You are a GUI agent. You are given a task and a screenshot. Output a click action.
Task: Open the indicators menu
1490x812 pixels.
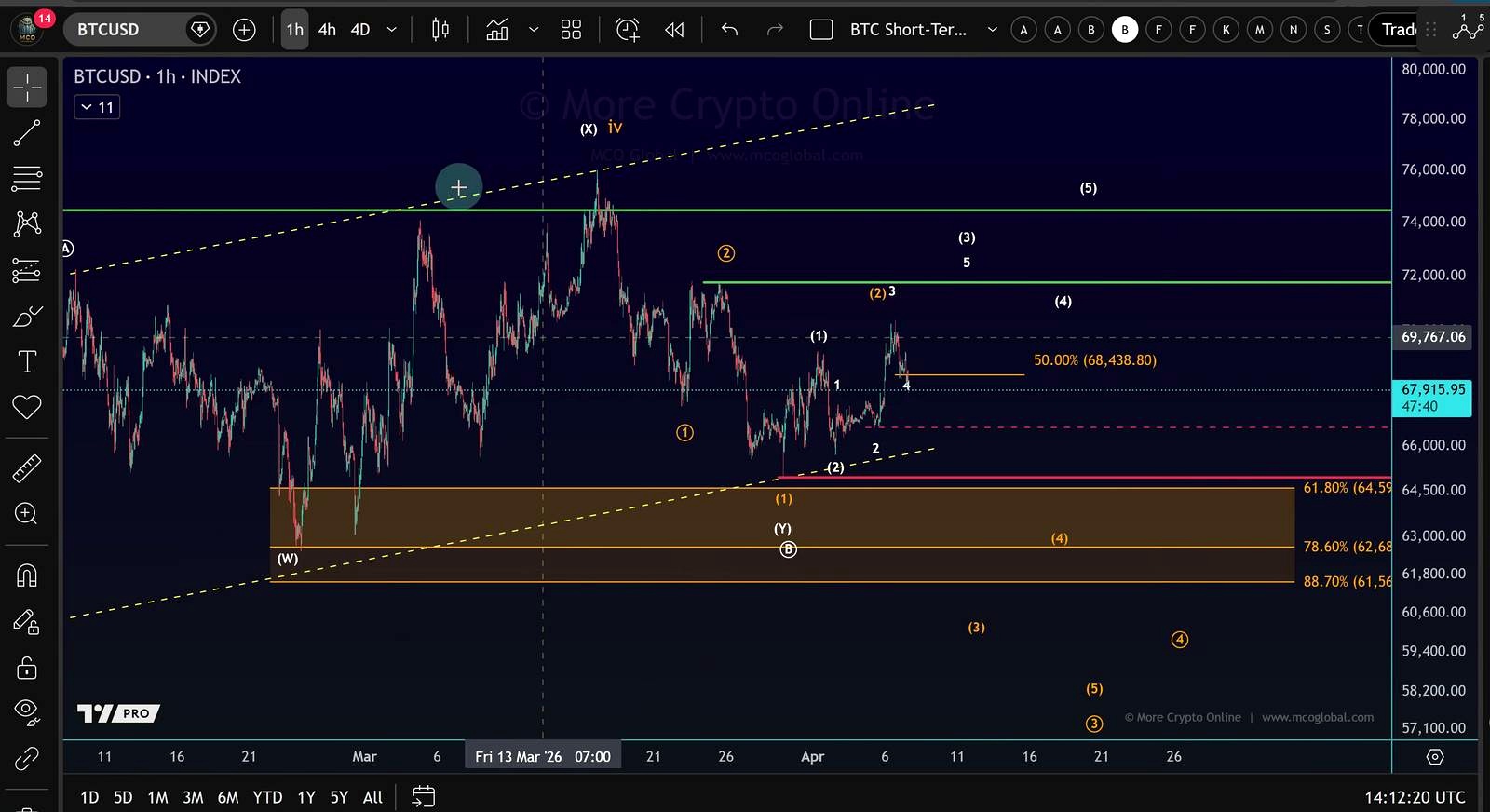click(x=497, y=30)
